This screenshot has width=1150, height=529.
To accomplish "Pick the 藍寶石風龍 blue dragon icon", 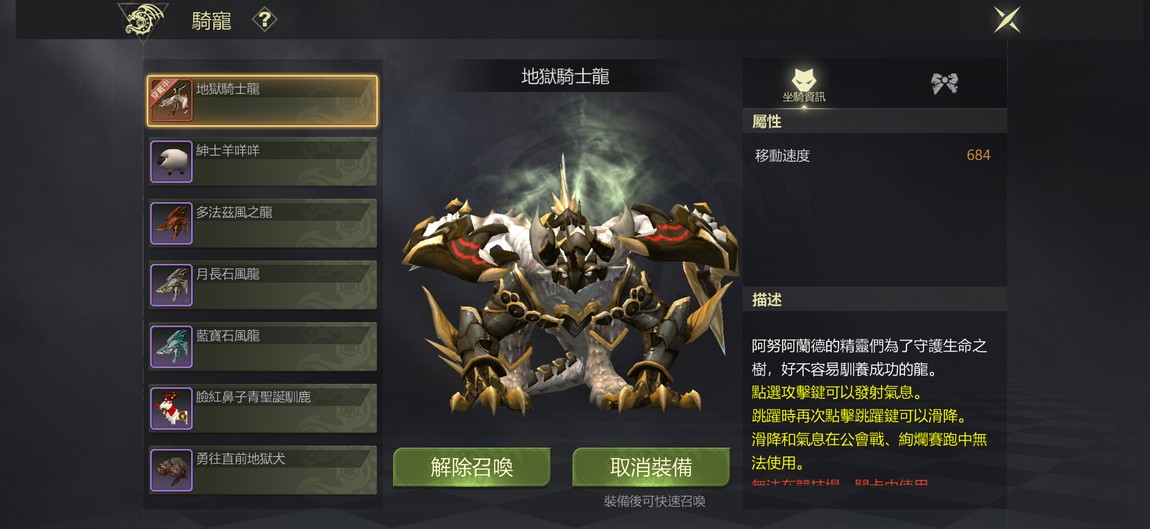I will (172, 347).
